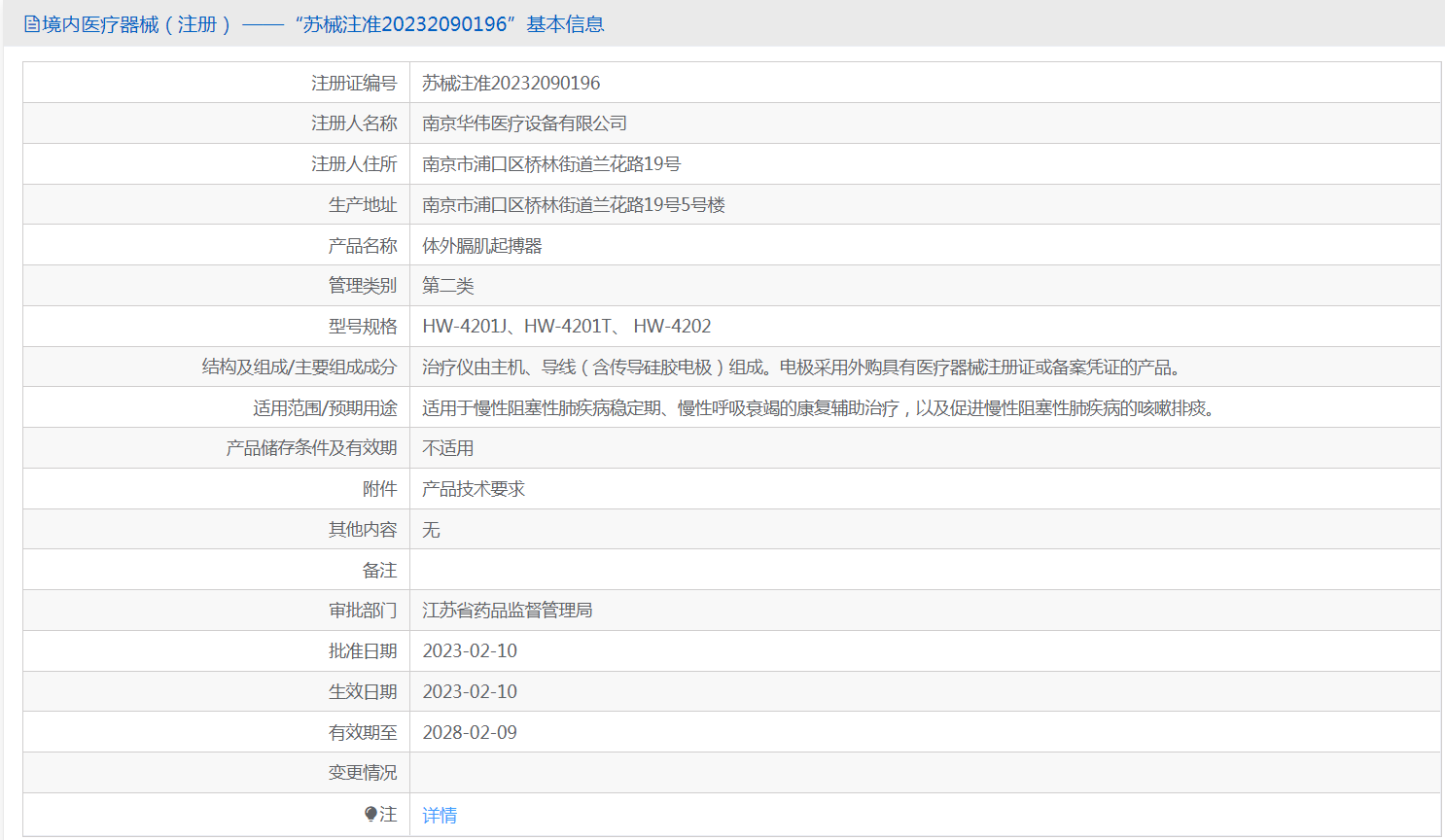Viewport: 1445px width, 840px height.
Task: Open the 详情 link in the 注 row
Action: [440, 816]
